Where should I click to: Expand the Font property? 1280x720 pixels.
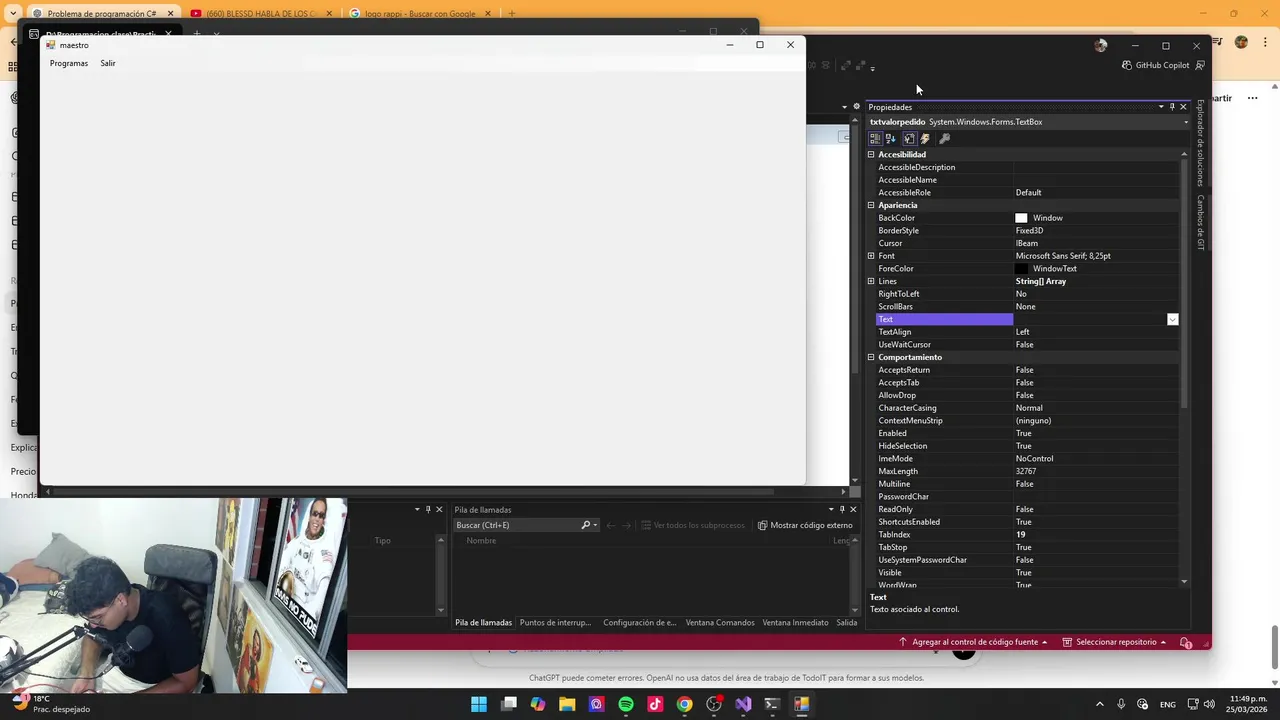tap(871, 256)
